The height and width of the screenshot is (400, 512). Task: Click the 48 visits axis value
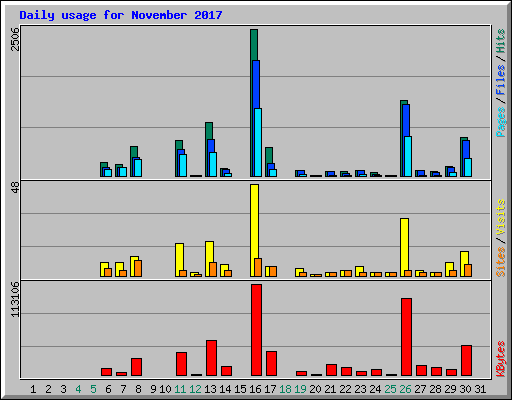(x=15, y=187)
